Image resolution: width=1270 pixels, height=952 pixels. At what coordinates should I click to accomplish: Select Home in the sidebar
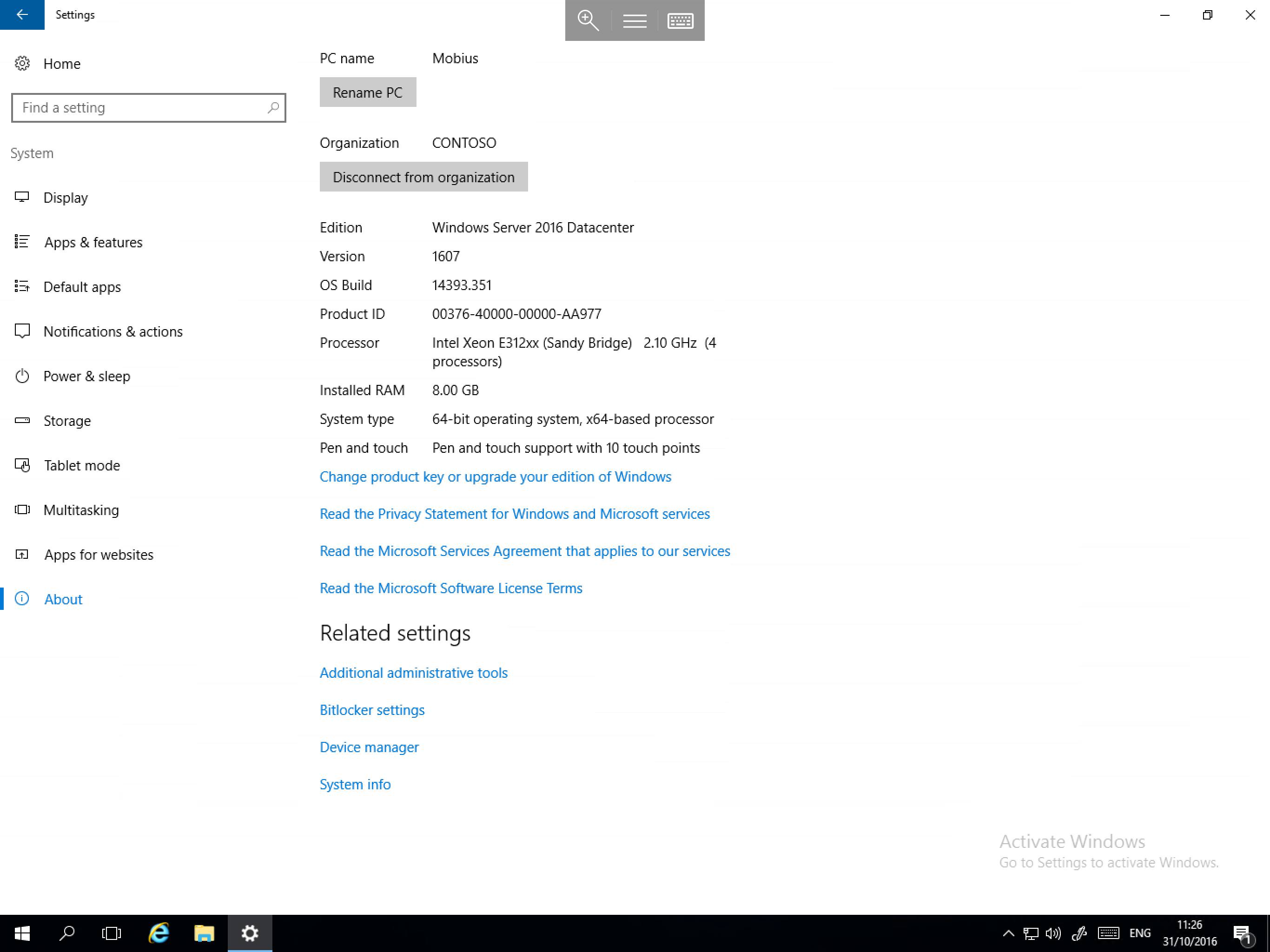[x=62, y=64]
